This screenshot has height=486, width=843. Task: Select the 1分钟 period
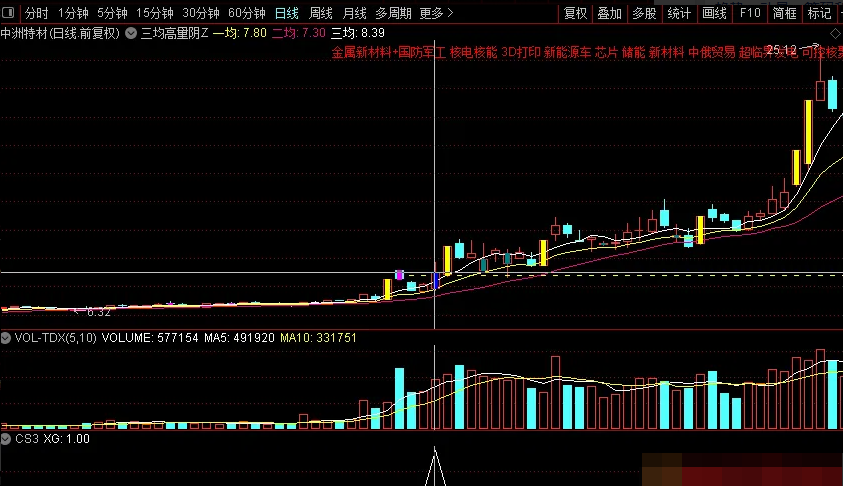(73, 13)
